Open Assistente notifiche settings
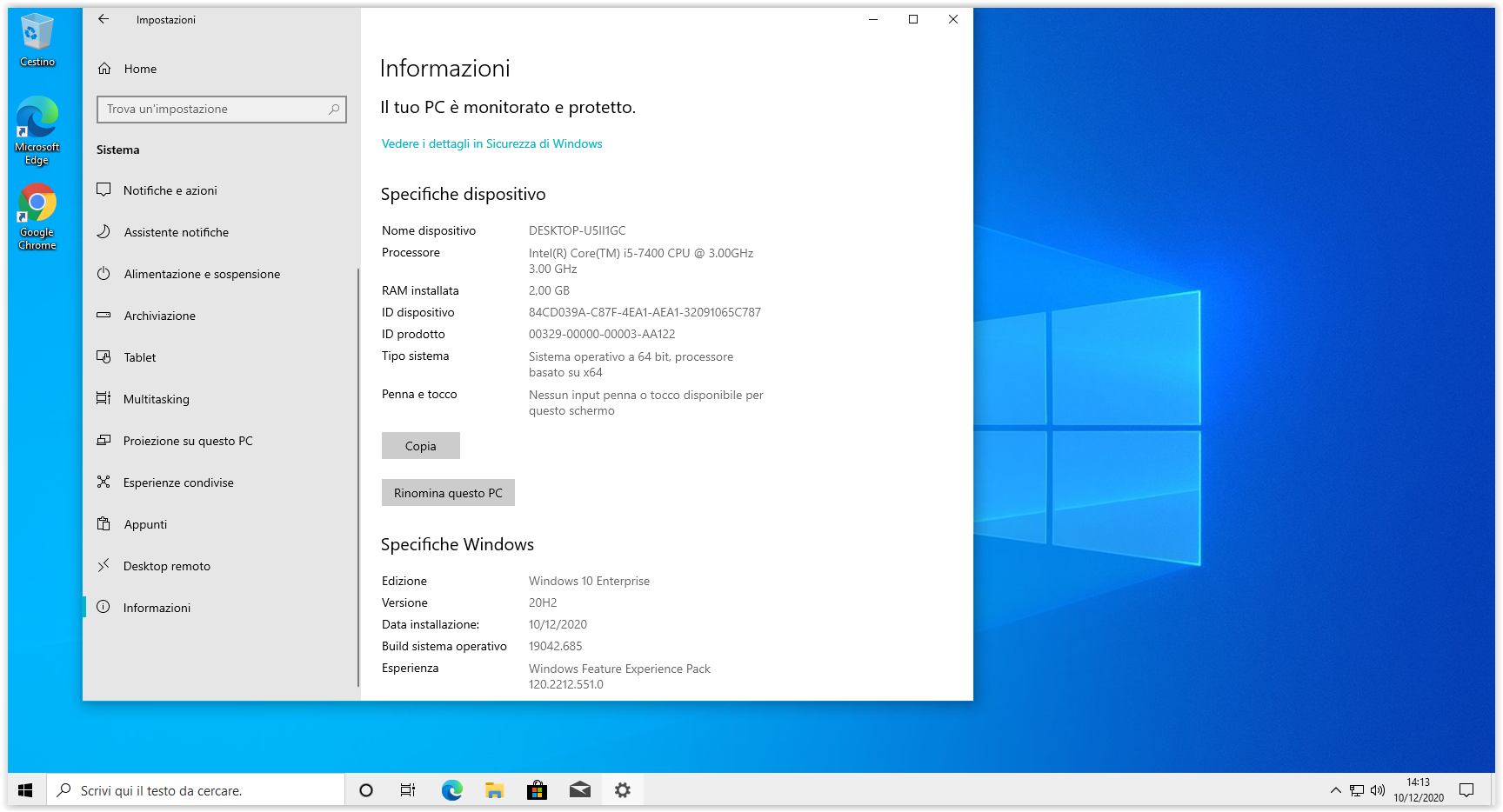Image resolution: width=1503 pixels, height=812 pixels. pos(221,232)
